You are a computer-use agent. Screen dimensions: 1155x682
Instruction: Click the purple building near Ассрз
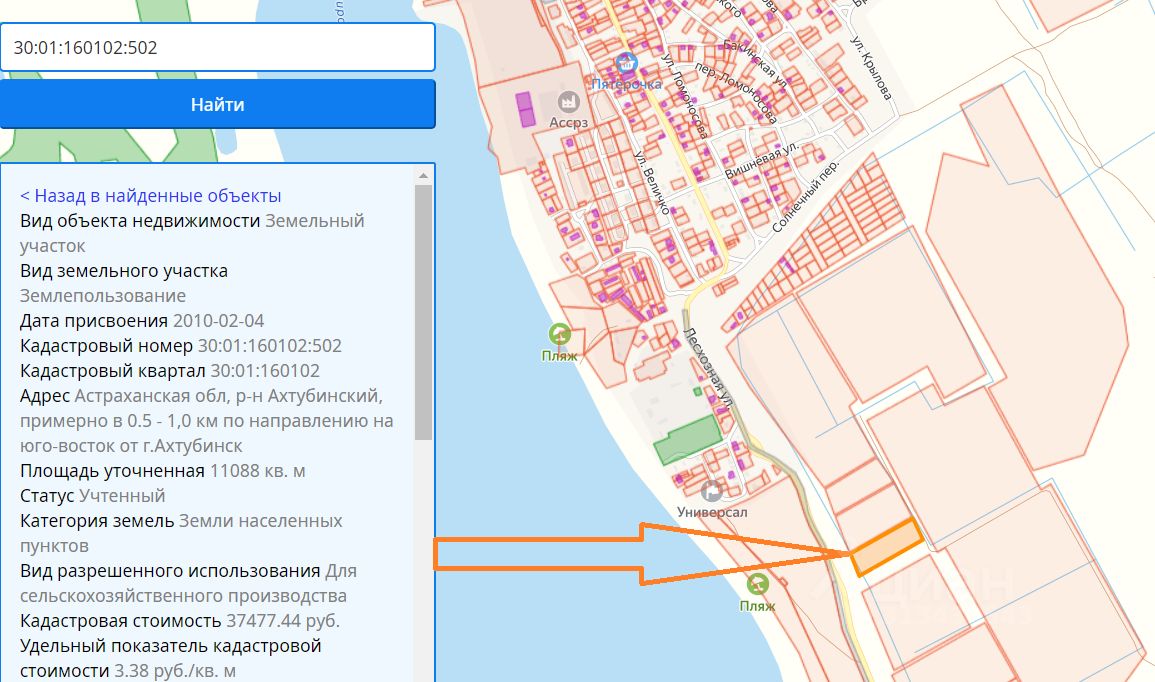(525, 110)
